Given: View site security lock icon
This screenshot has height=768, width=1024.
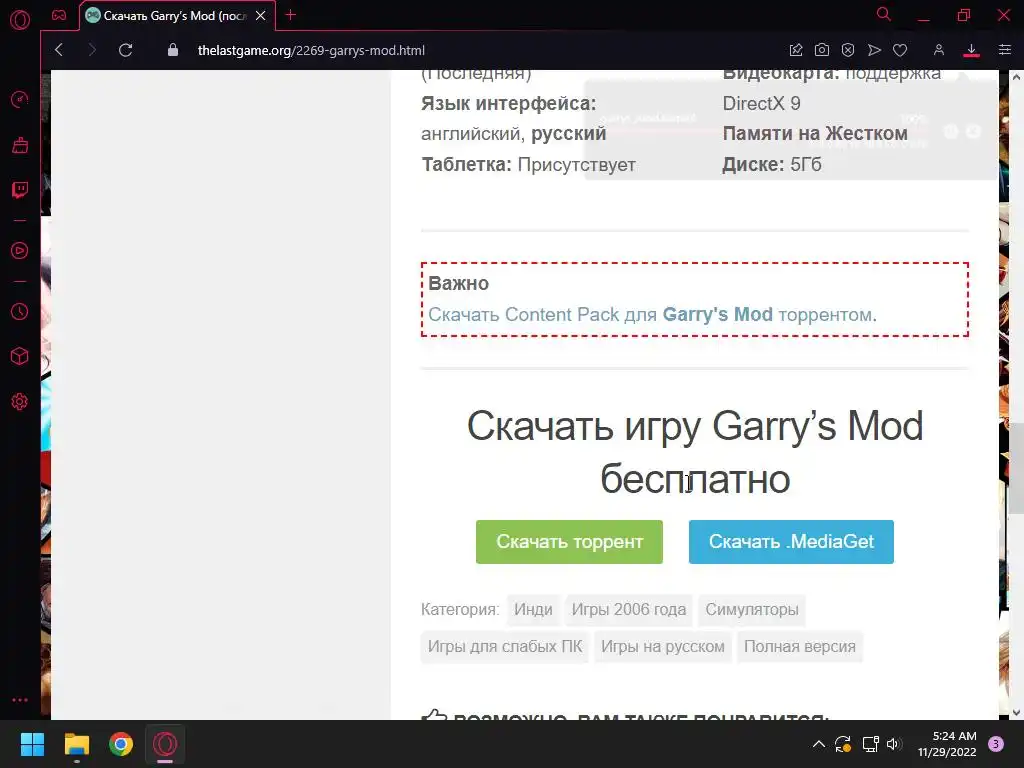Looking at the screenshot, I should 172,50.
